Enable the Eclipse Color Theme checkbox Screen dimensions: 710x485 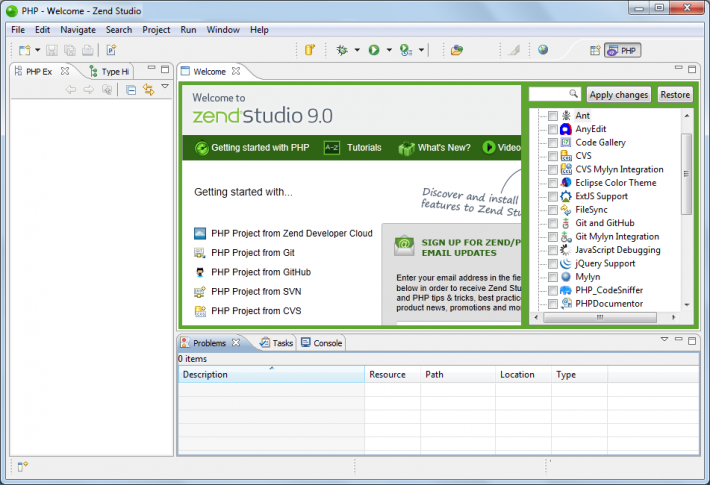(x=552, y=183)
